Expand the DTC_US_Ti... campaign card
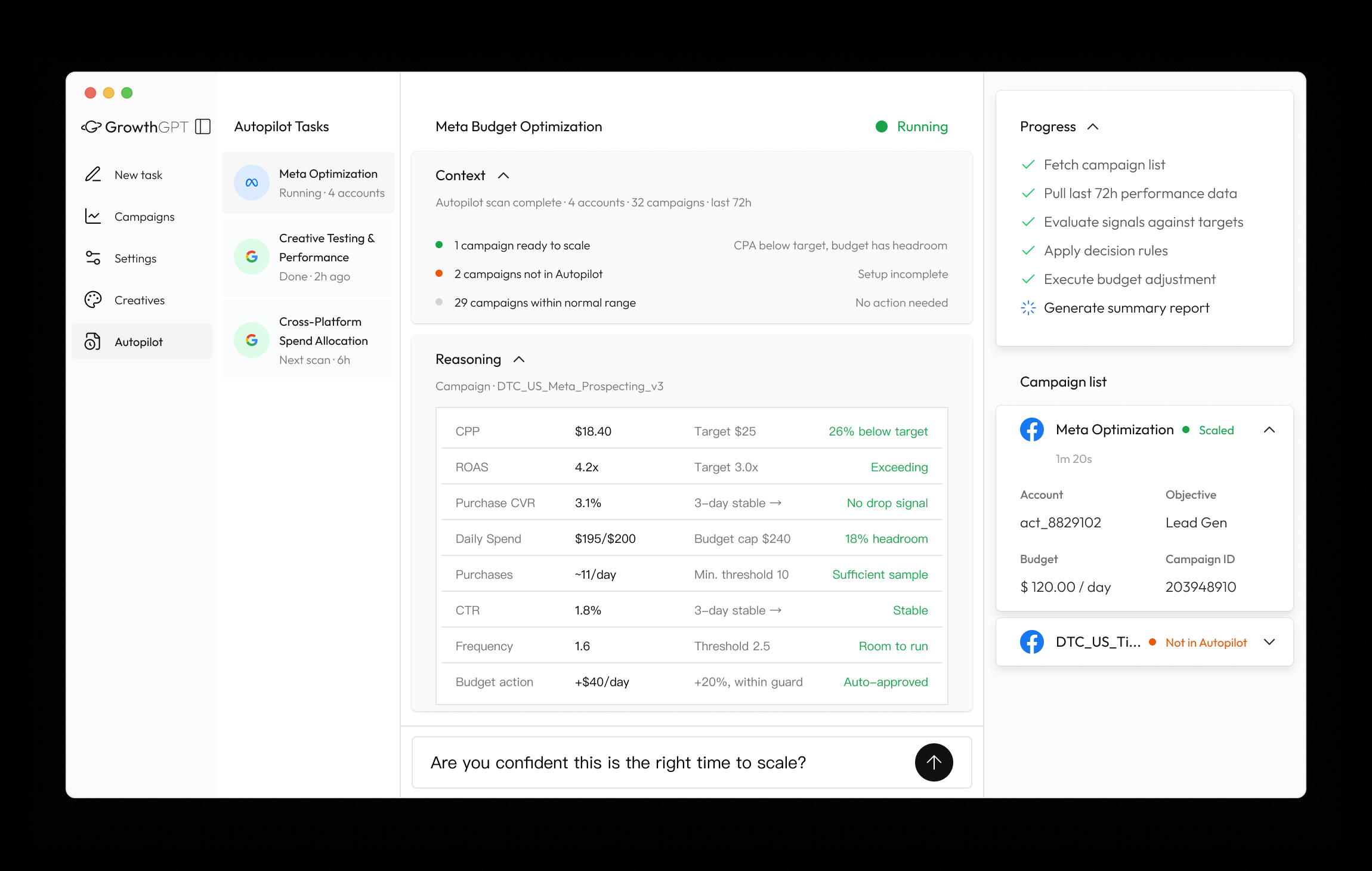 pyautogui.click(x=1269, y=642)
